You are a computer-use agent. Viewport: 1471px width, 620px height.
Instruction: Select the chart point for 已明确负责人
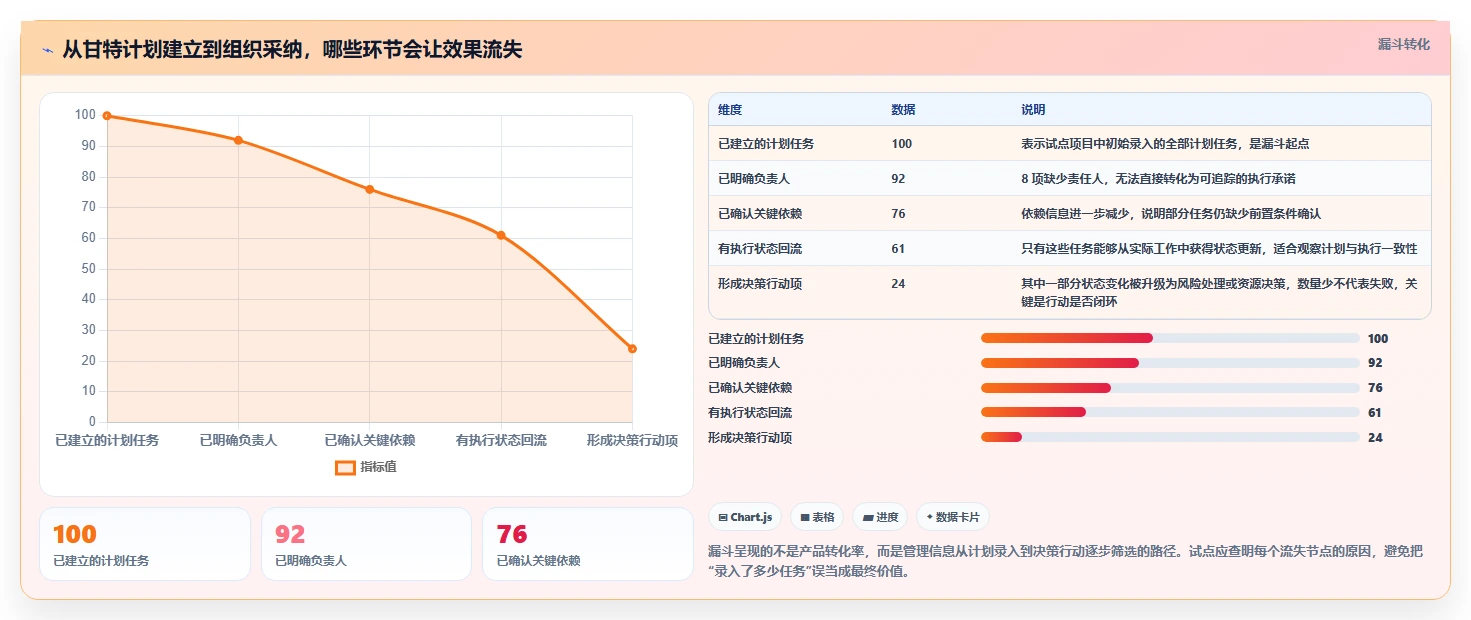[x=238, y=140]
